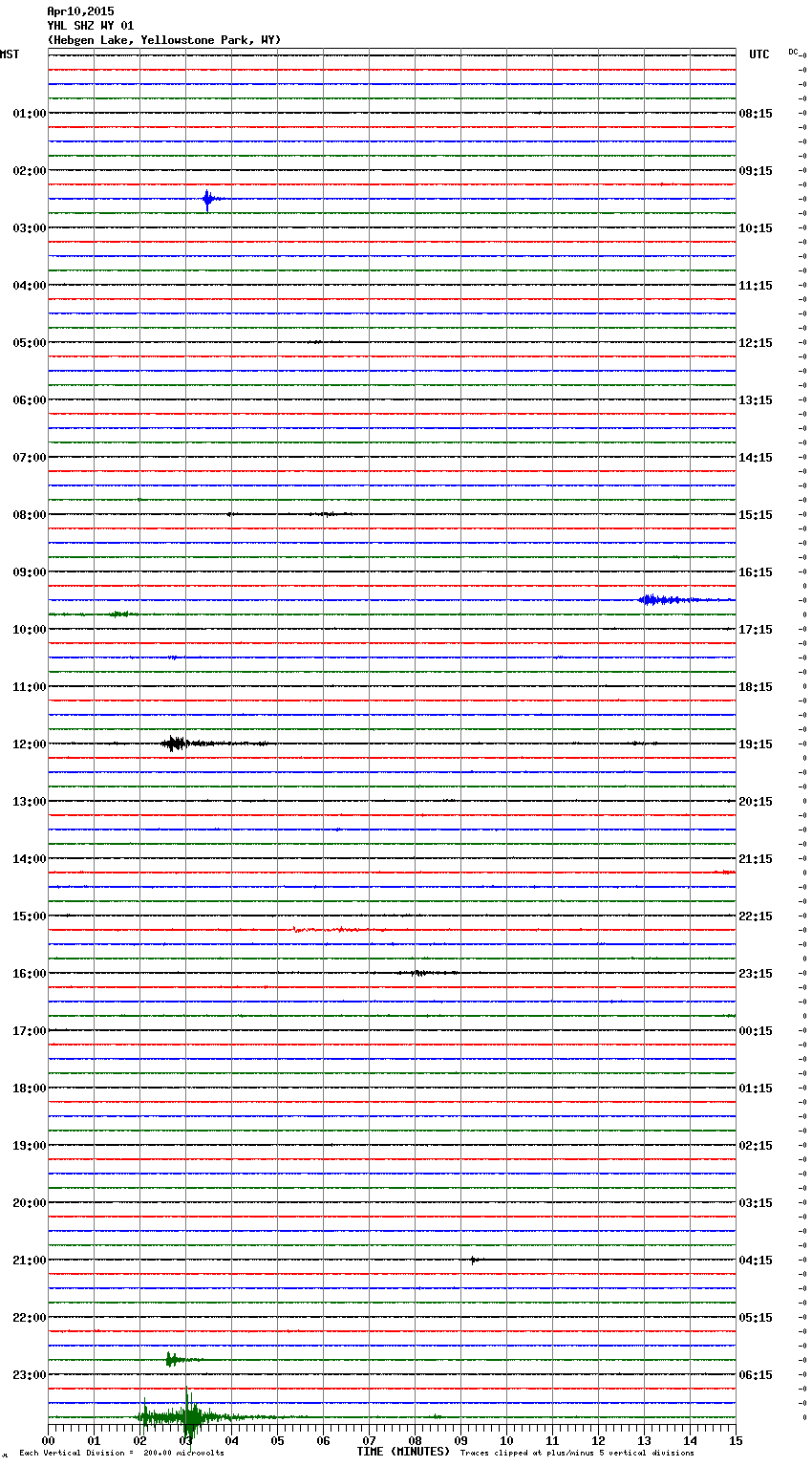Click the small black spike on the 21:00 trace
The height and width of the screenshot is (1466, 812).
(x=473, y=1260)
